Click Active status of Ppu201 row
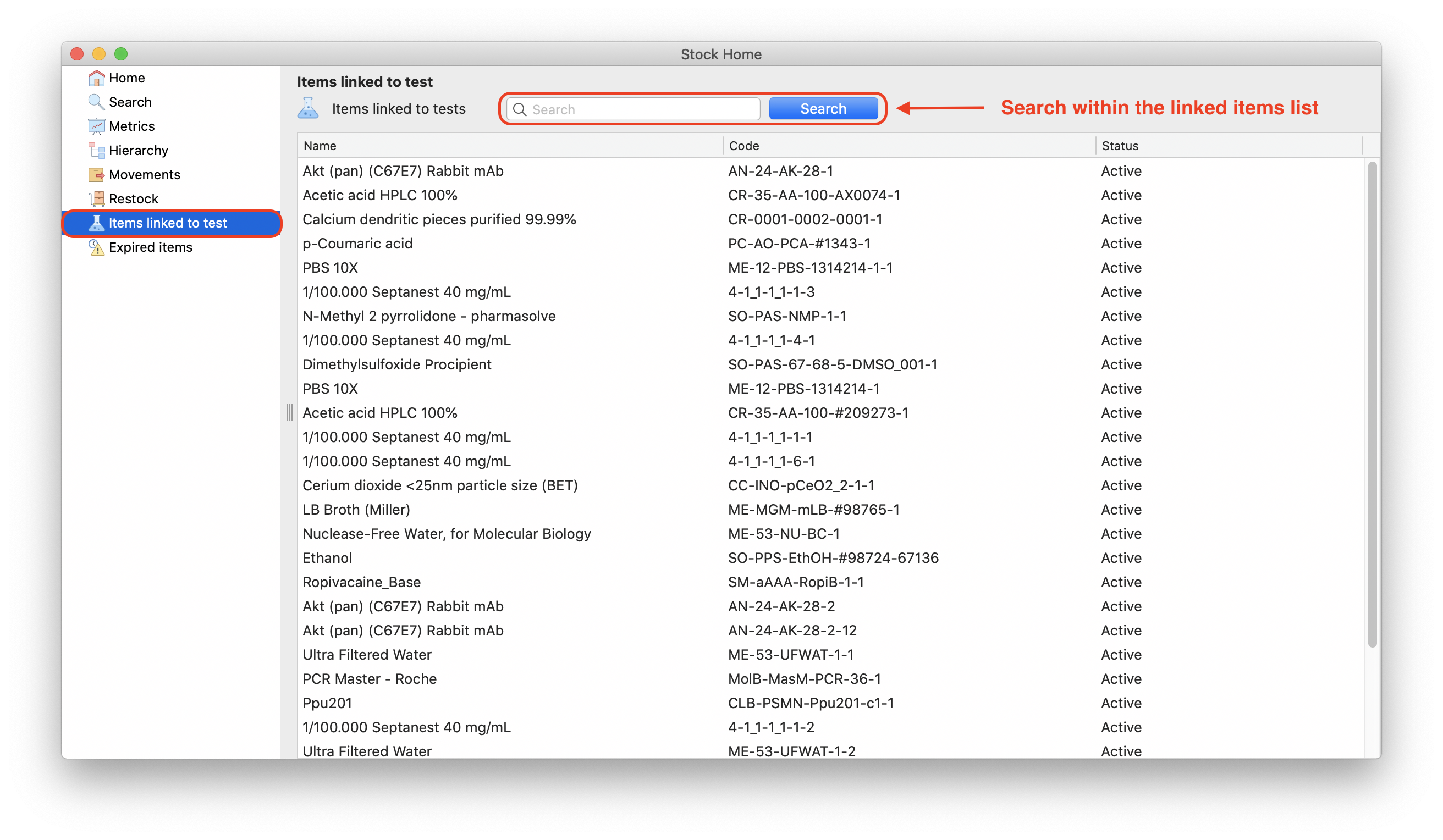Viewport: 1443px width, 840px height. pos(1121,703)
